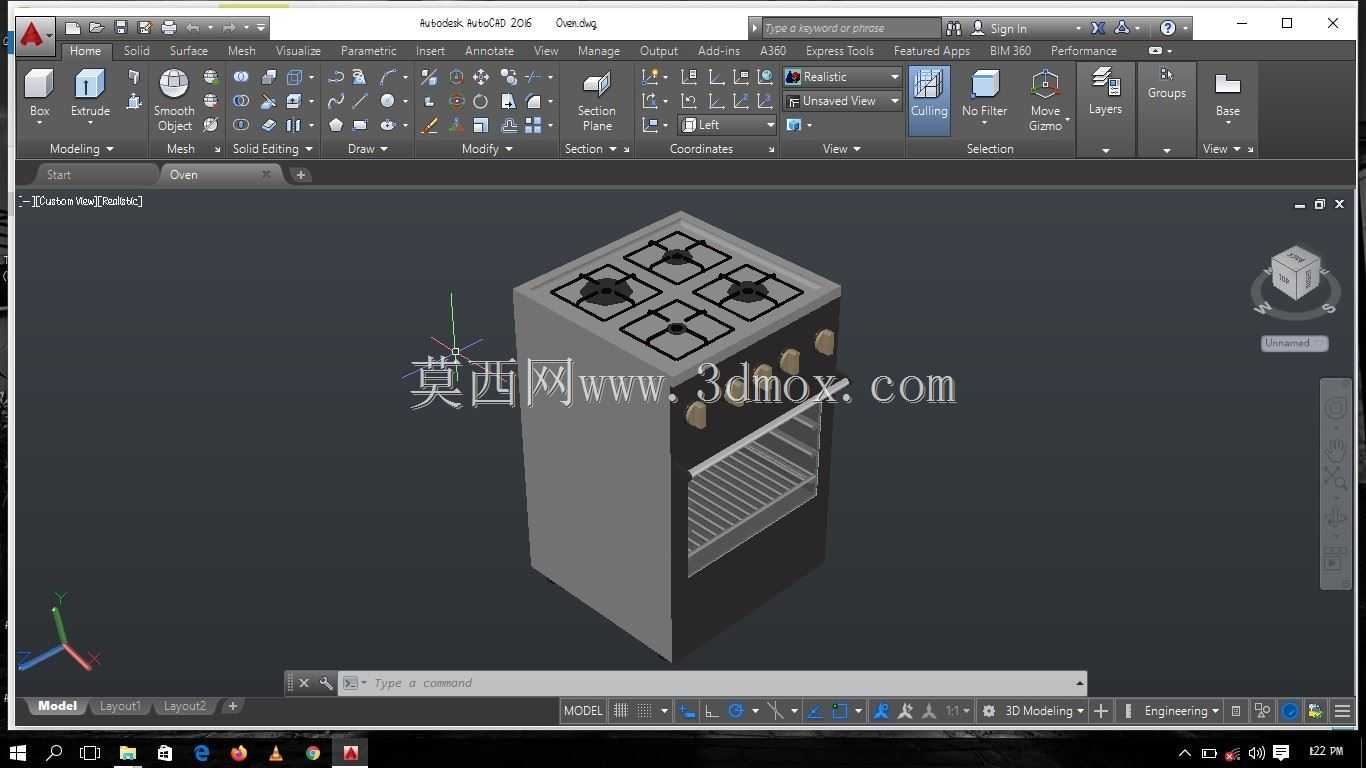This screenshot has width=1366, height=768.
Task: Open the Express Tools ribbon tab
Action: (840, 51)
